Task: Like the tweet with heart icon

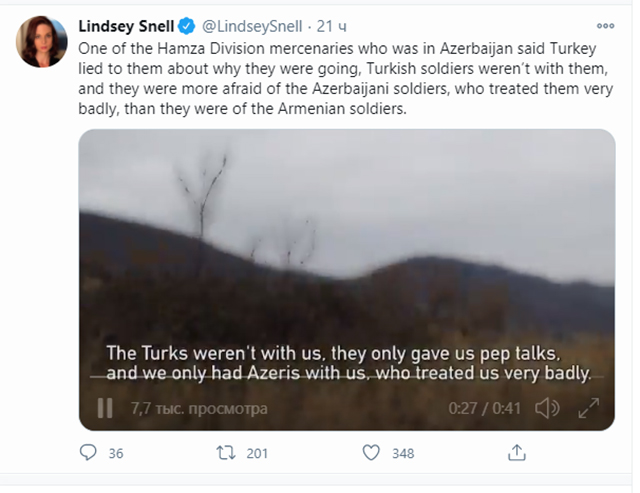Action: pyautogui.click(x=371, y=453)
